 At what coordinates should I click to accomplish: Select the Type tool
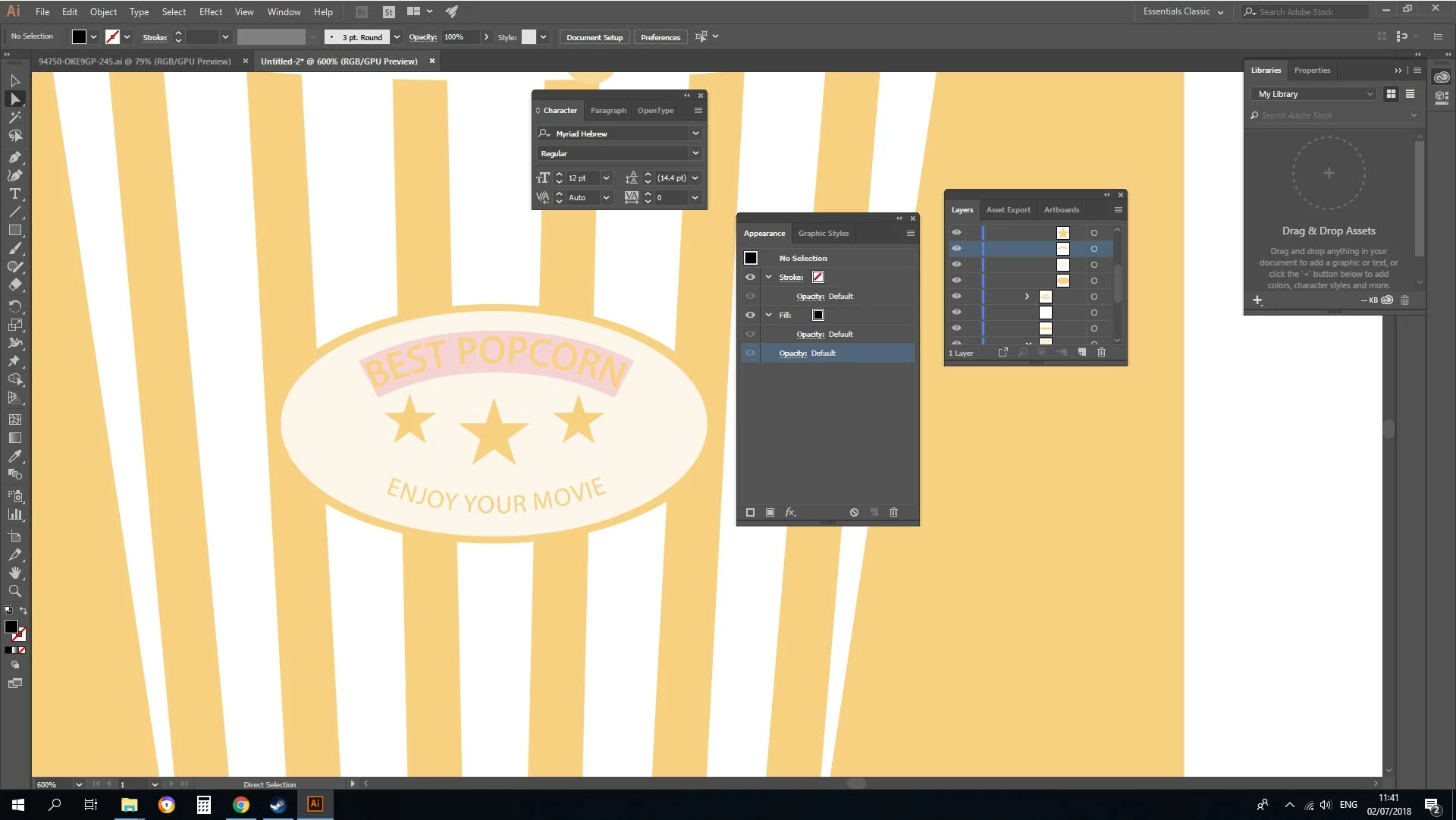tap(14, 194)
